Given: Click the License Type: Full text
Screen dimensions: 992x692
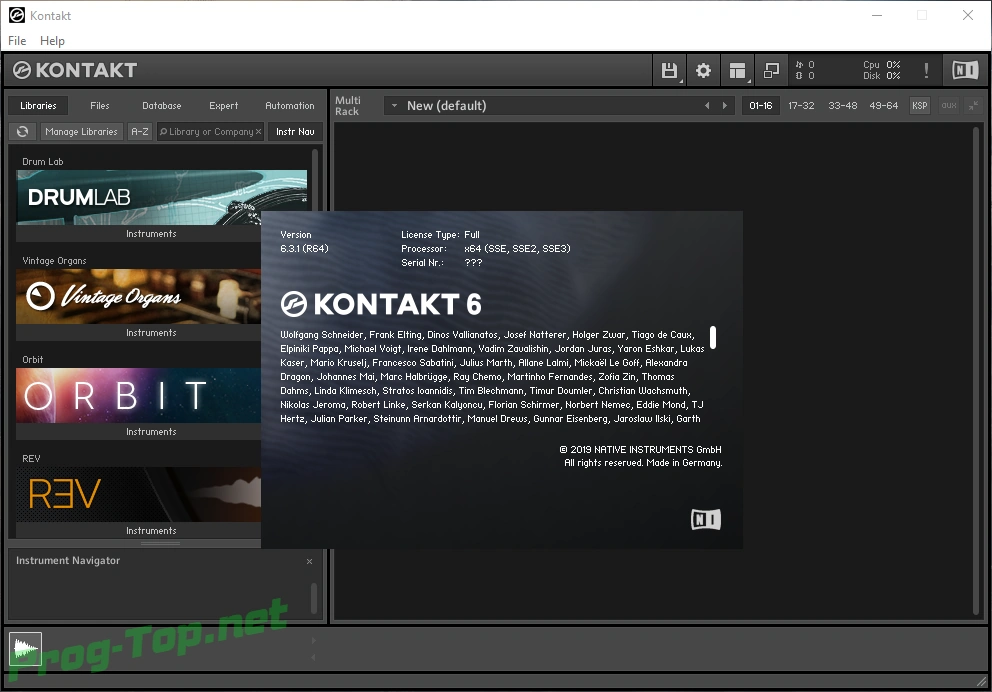Looking at the screenshot, I should coord(440,235).
